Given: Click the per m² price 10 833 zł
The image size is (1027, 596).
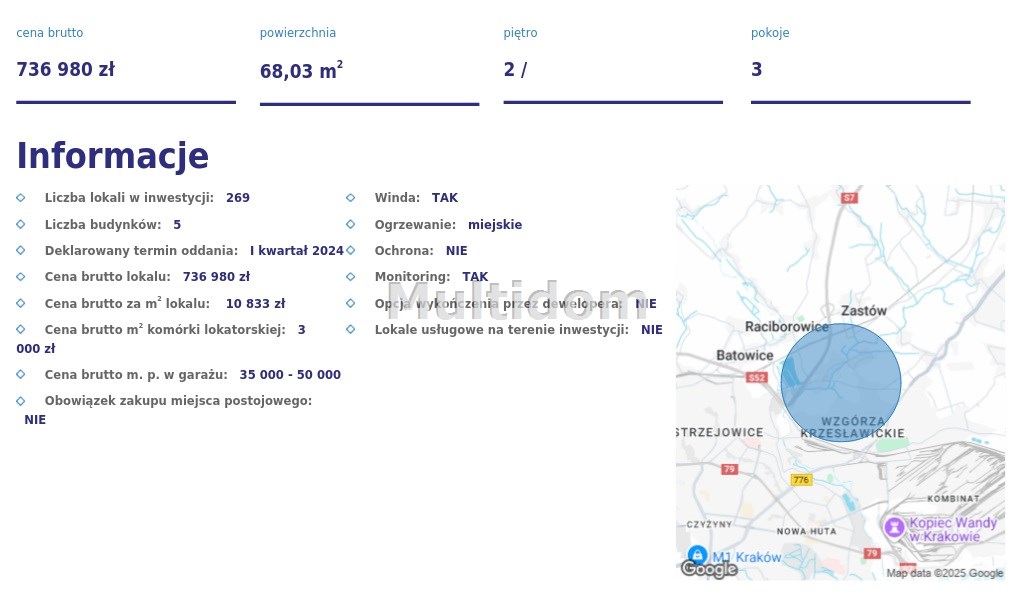Looking at the screenshot, I should [255, 304].
